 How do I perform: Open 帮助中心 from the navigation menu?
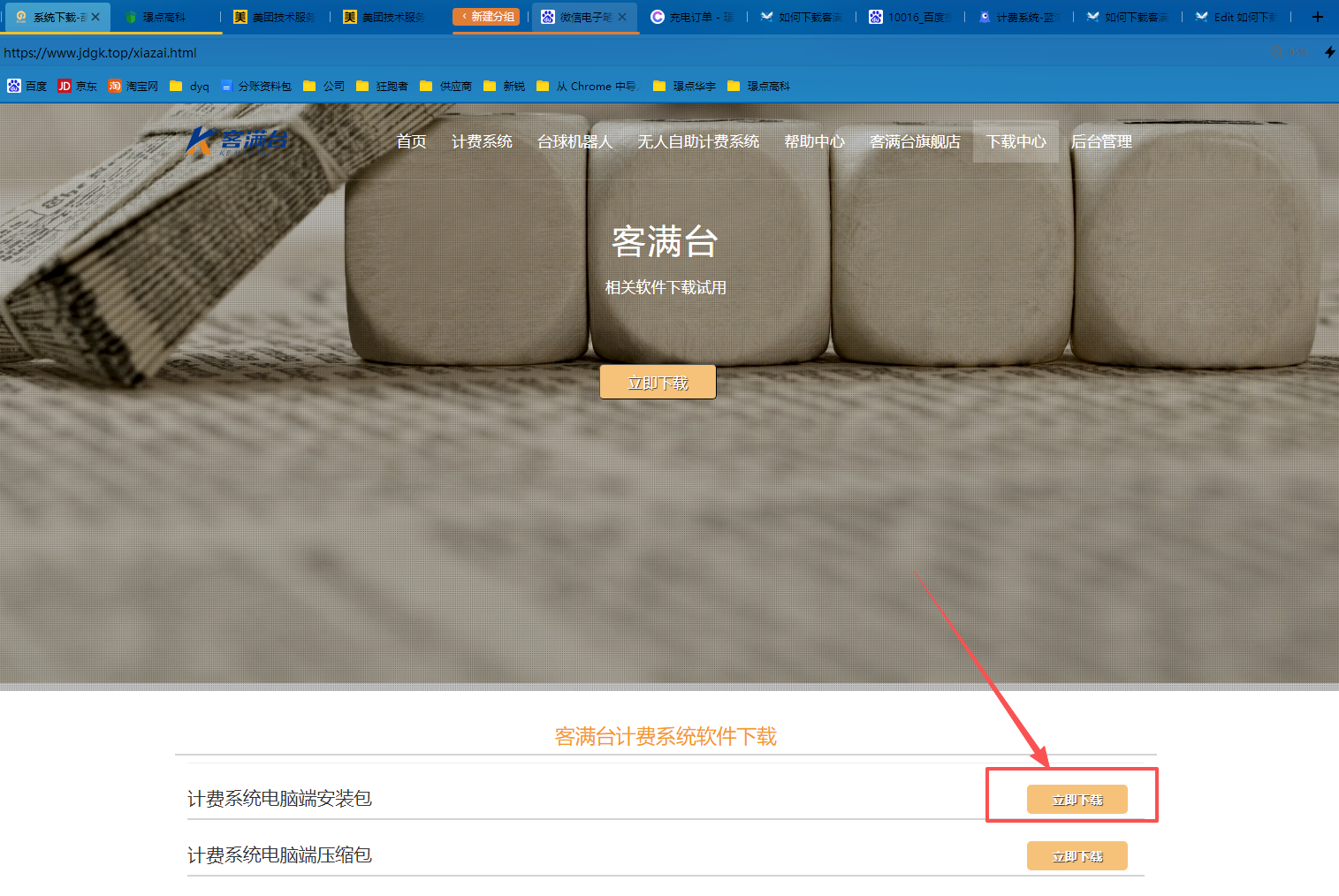click(814, 141)
